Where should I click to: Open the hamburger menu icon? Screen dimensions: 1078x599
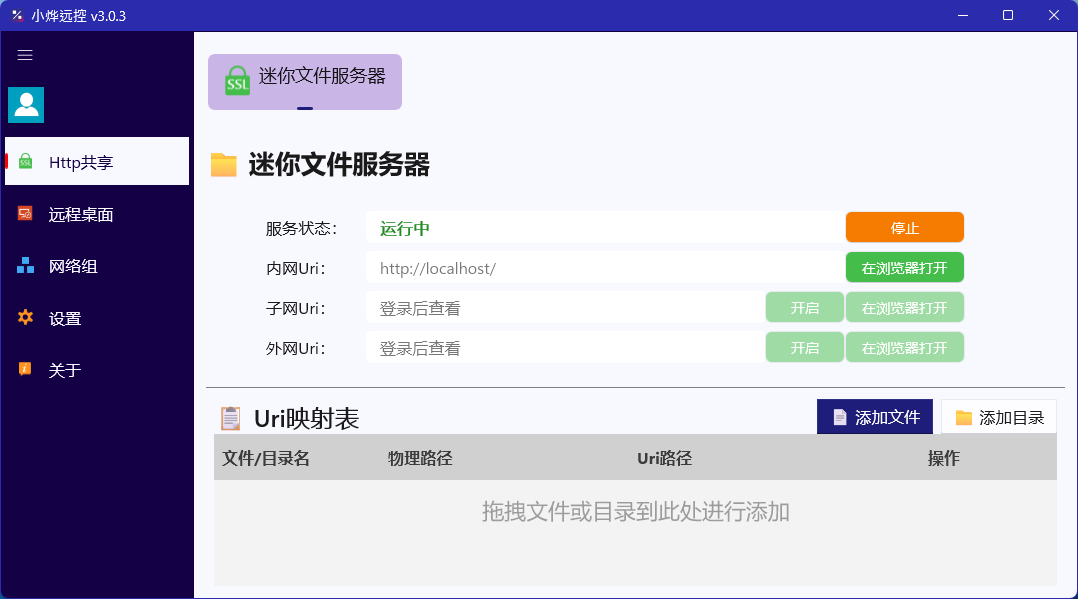25,55
